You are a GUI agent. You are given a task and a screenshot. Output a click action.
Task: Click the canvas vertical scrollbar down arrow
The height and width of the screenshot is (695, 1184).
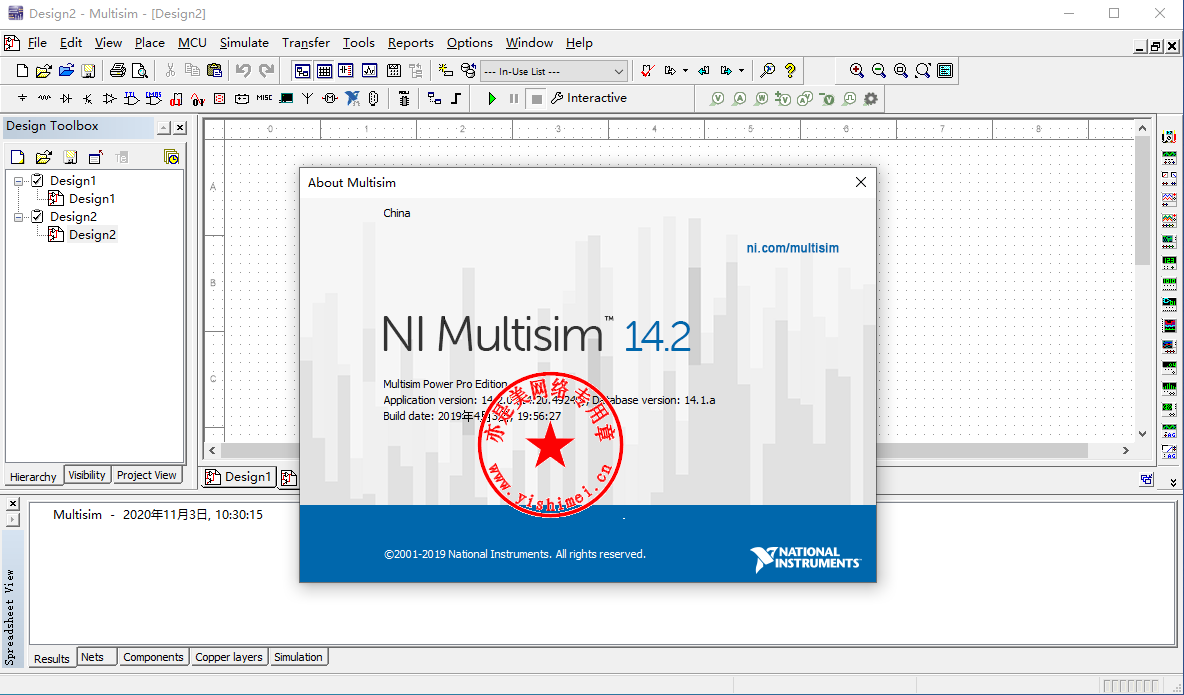tap(1142, 434)
